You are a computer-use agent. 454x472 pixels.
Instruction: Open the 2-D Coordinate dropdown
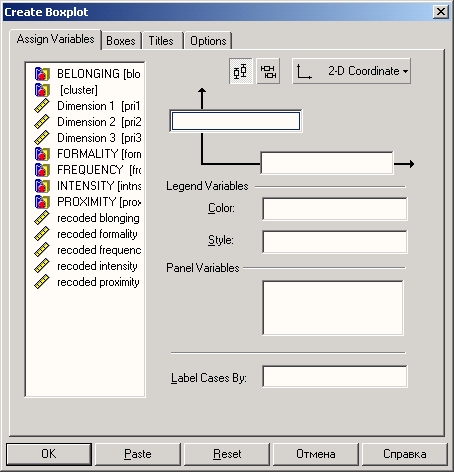click(352, 71)
